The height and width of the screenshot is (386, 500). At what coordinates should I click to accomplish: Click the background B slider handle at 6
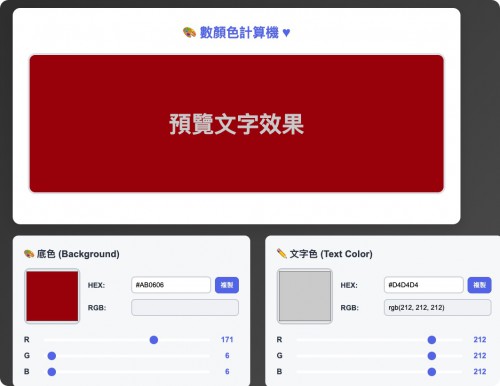point(52,372)
